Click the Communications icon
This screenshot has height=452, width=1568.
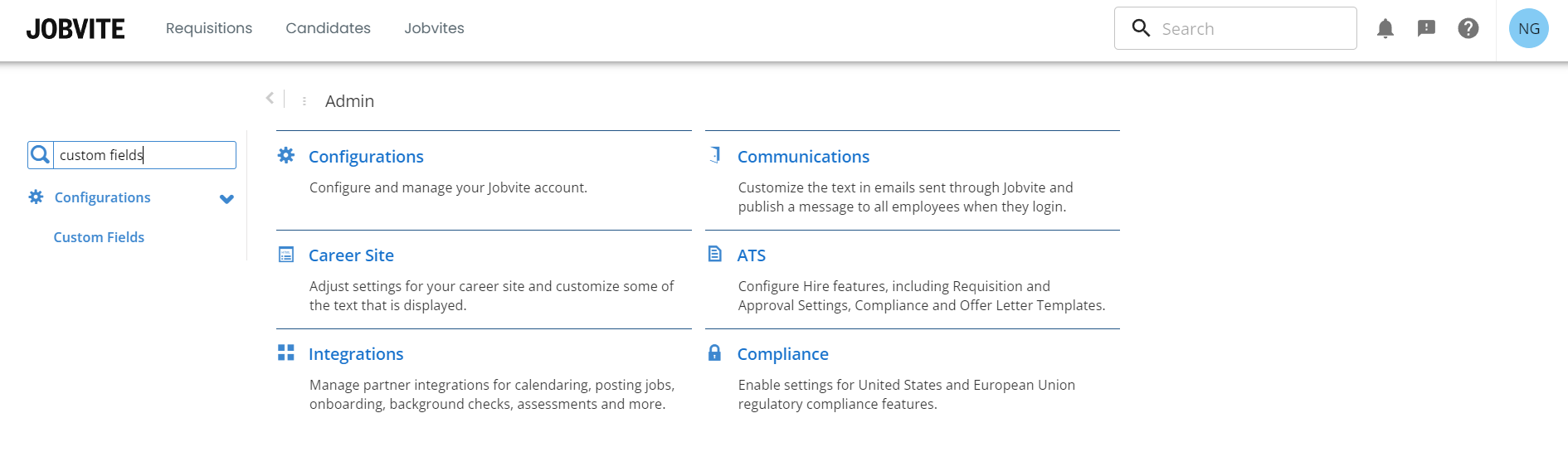coord(714,155)
